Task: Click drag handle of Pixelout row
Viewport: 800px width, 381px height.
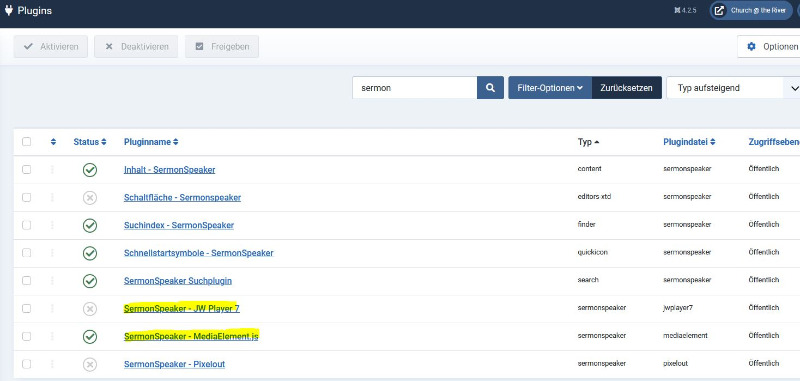Action: tap(52, 364)
